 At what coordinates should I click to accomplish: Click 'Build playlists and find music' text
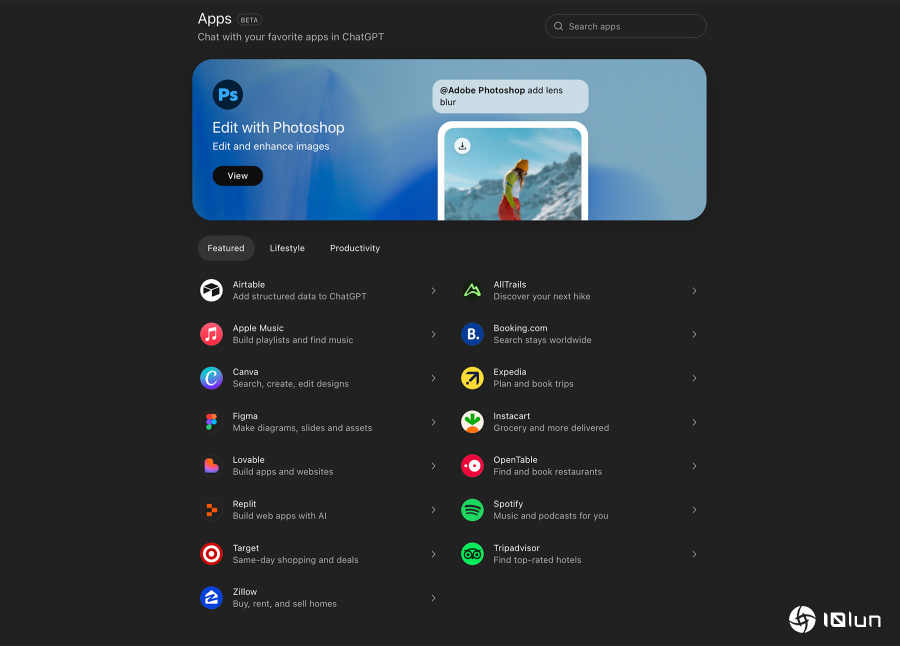(x=293, y=340)
